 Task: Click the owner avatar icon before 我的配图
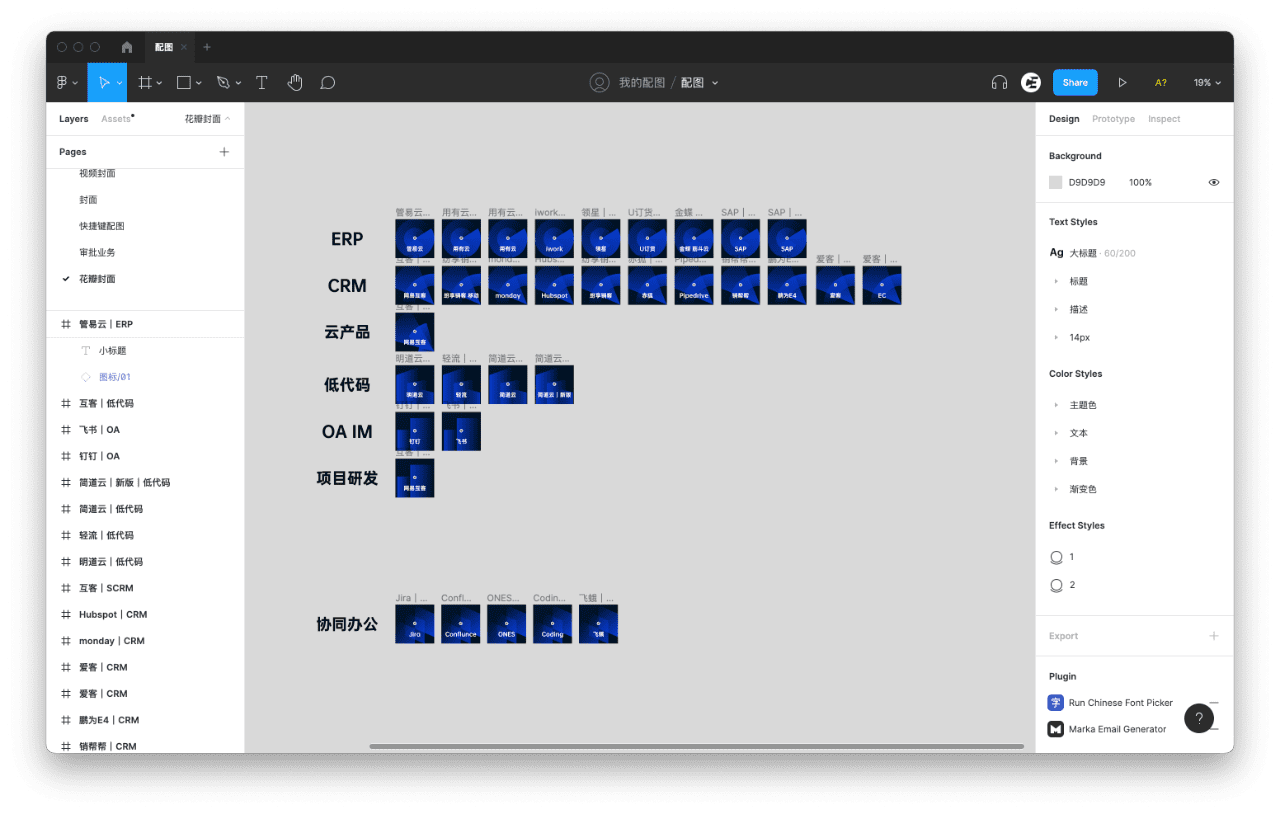point(599,83)
